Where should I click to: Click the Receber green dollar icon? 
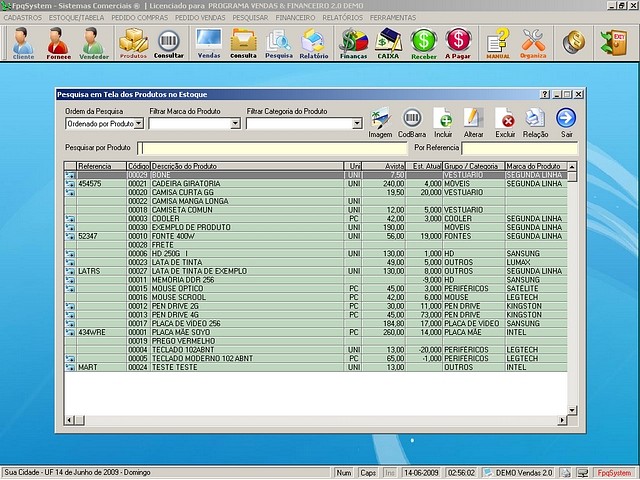[x=424, y=43]
